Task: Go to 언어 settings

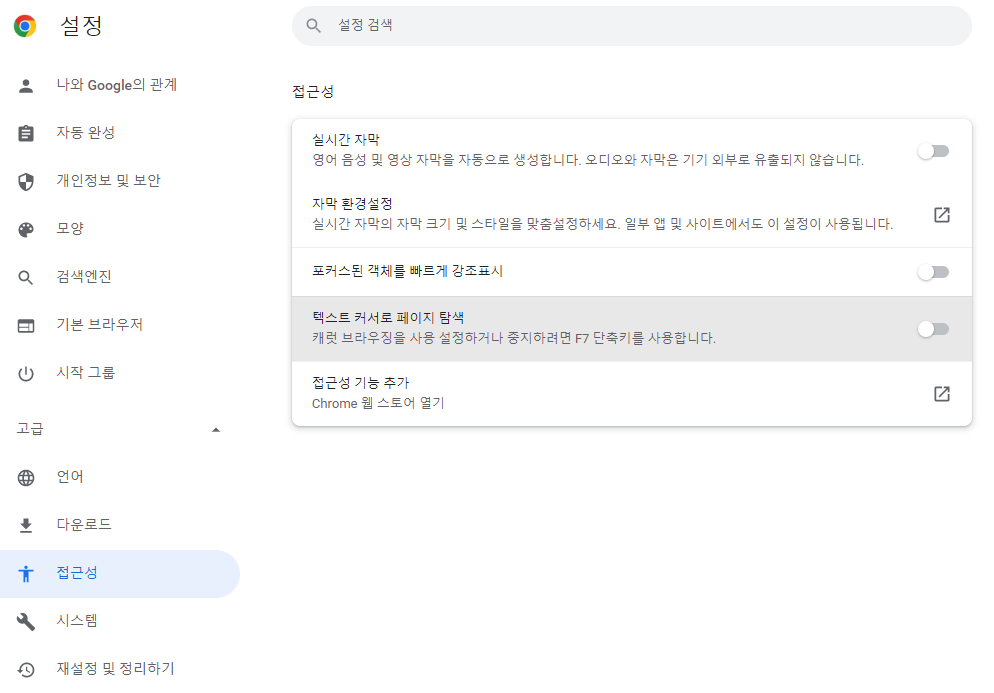Action: coord(120,477)
